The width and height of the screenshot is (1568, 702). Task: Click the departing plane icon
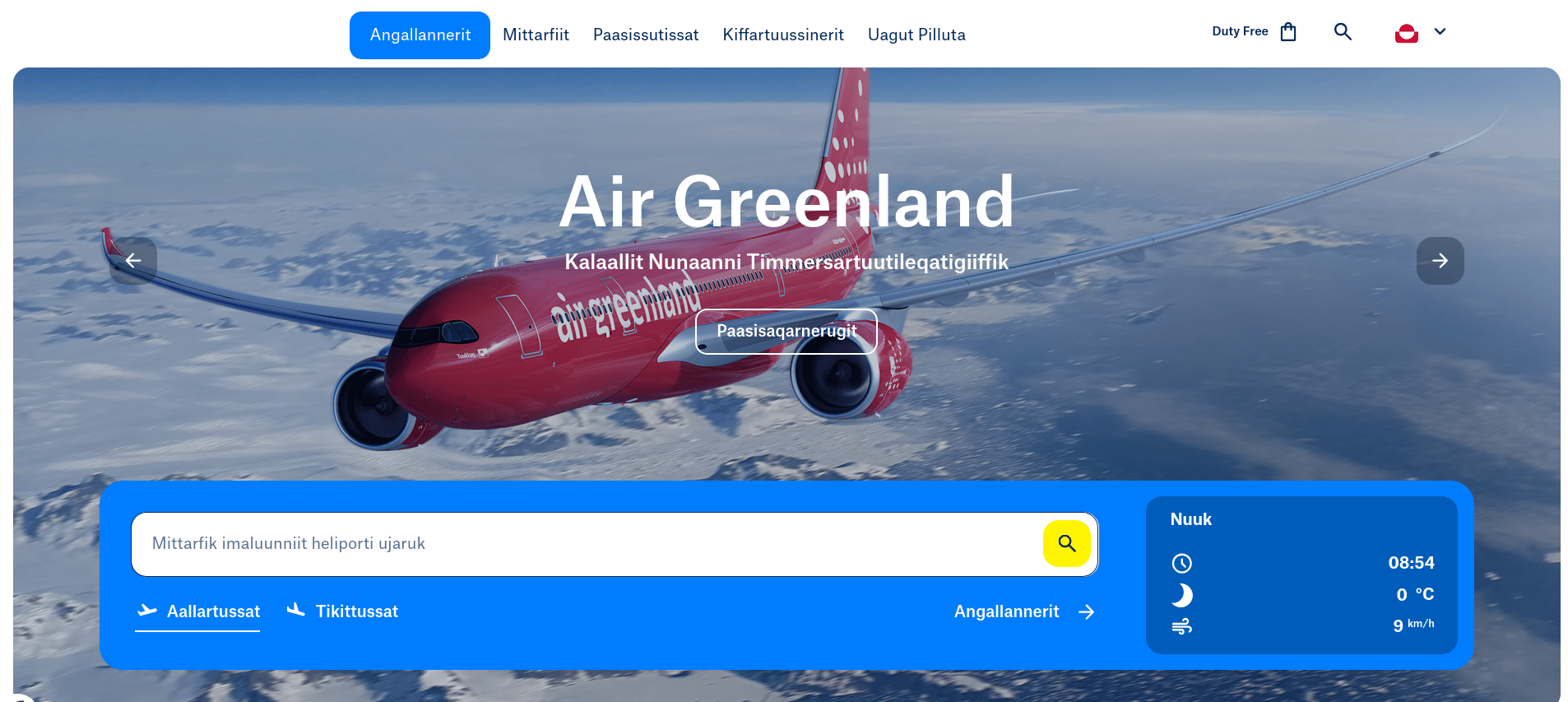[147, 611]
